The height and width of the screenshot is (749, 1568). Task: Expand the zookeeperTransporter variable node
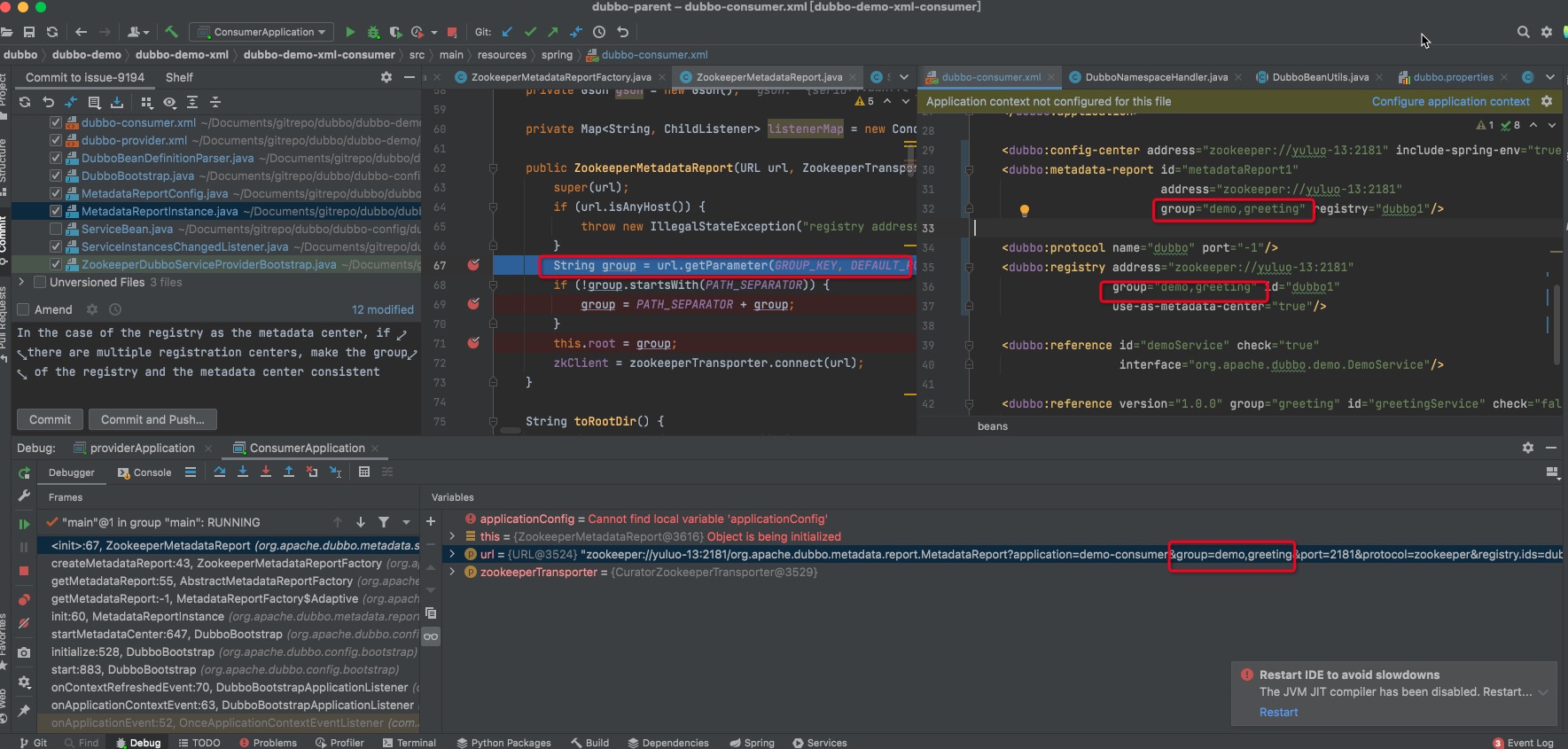point(452,572)
